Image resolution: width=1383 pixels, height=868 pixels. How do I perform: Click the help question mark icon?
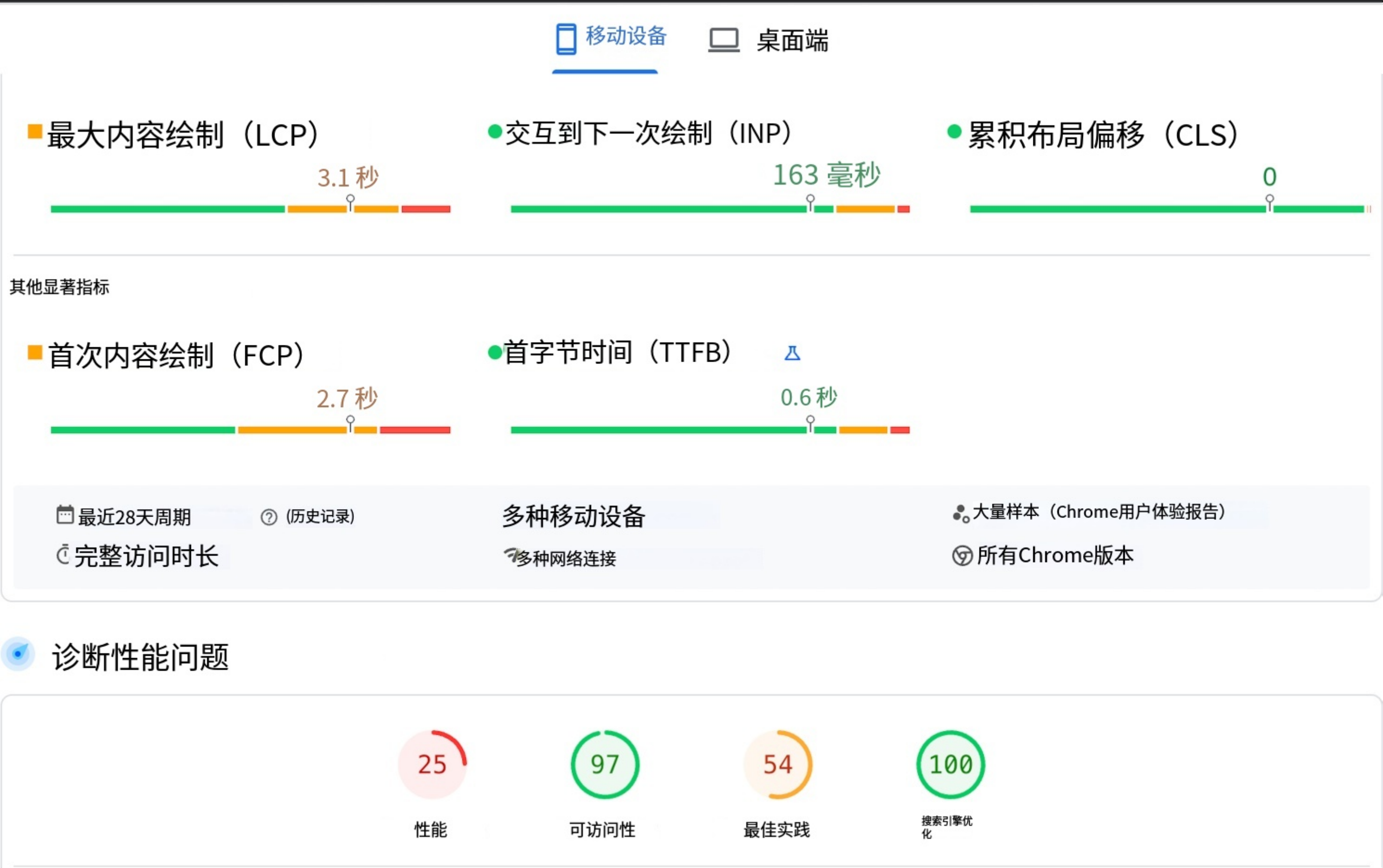pos(269,517)
